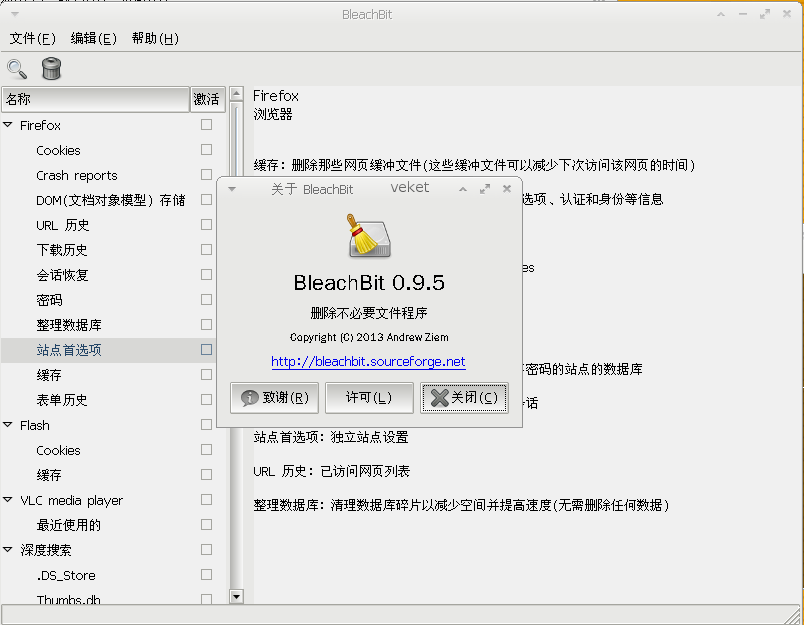Image resolution: width=804 pixels, height=625 pixels.
Task: Minimize the main BleachBit window
Action: (x=742, y=14)
